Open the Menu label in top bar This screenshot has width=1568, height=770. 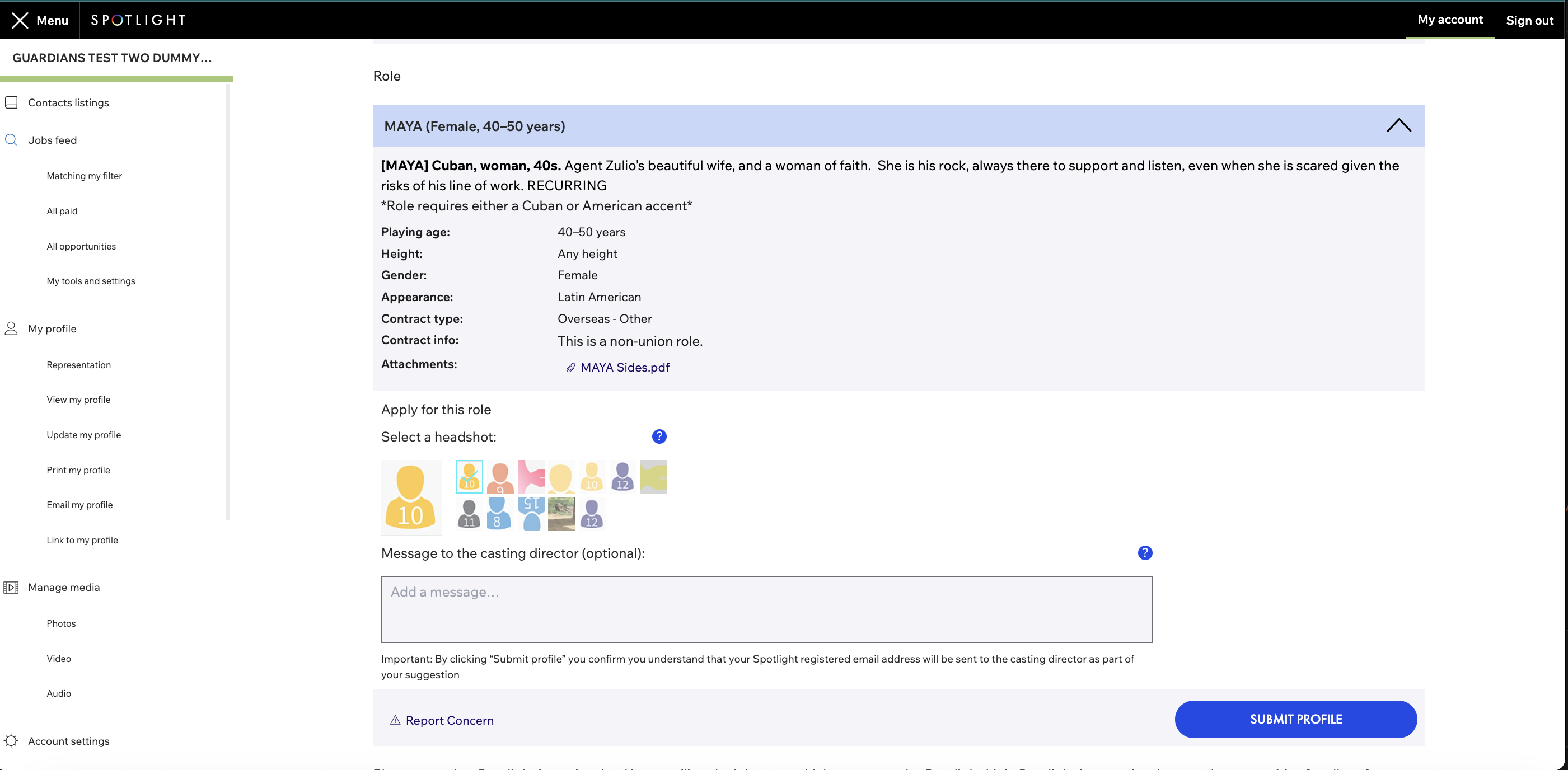pos(53,20)
